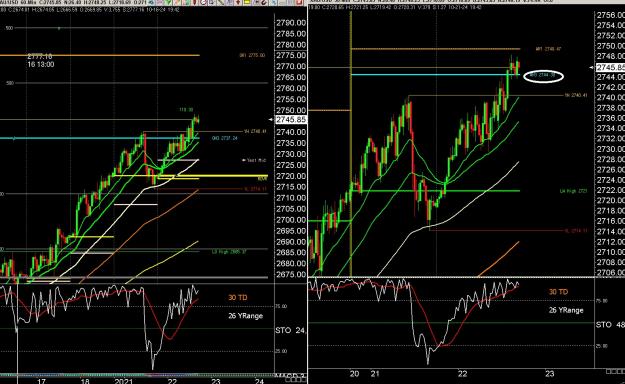
Task: Click 2714.0 on the right chart price axis
Action: pos(611,232)
